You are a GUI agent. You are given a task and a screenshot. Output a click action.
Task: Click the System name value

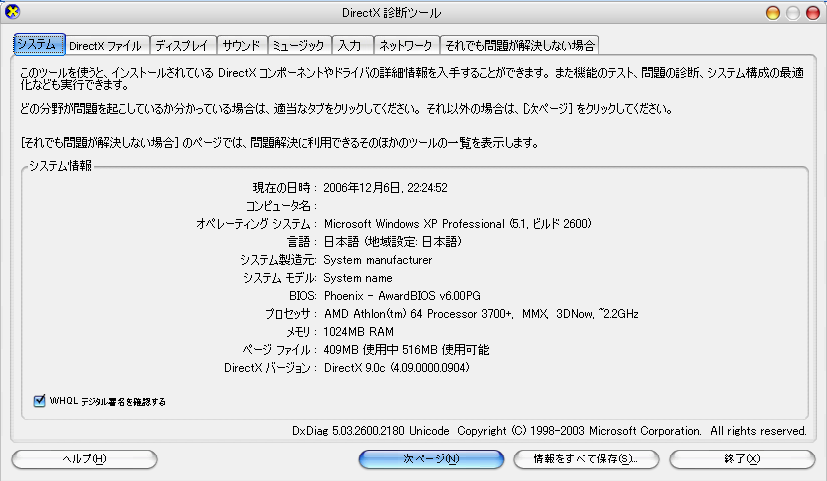coord(358,278)
